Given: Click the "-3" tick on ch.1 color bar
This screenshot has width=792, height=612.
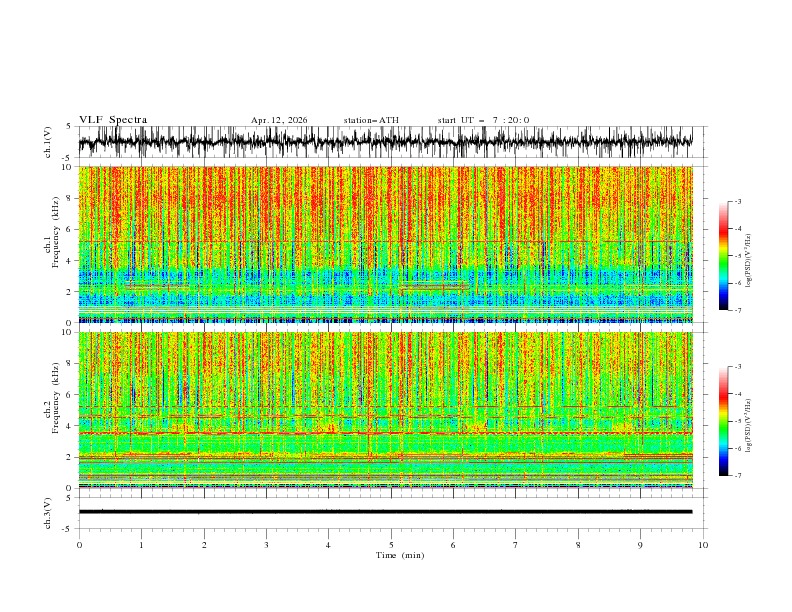Looking at the screenshot, I should click(737, 201).
